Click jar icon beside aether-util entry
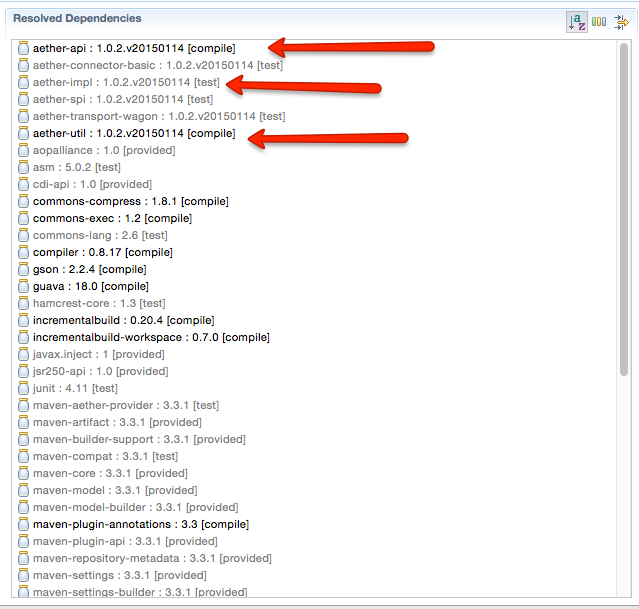Image resolution: width=639 pixels, height=609 pixels. 24,133
